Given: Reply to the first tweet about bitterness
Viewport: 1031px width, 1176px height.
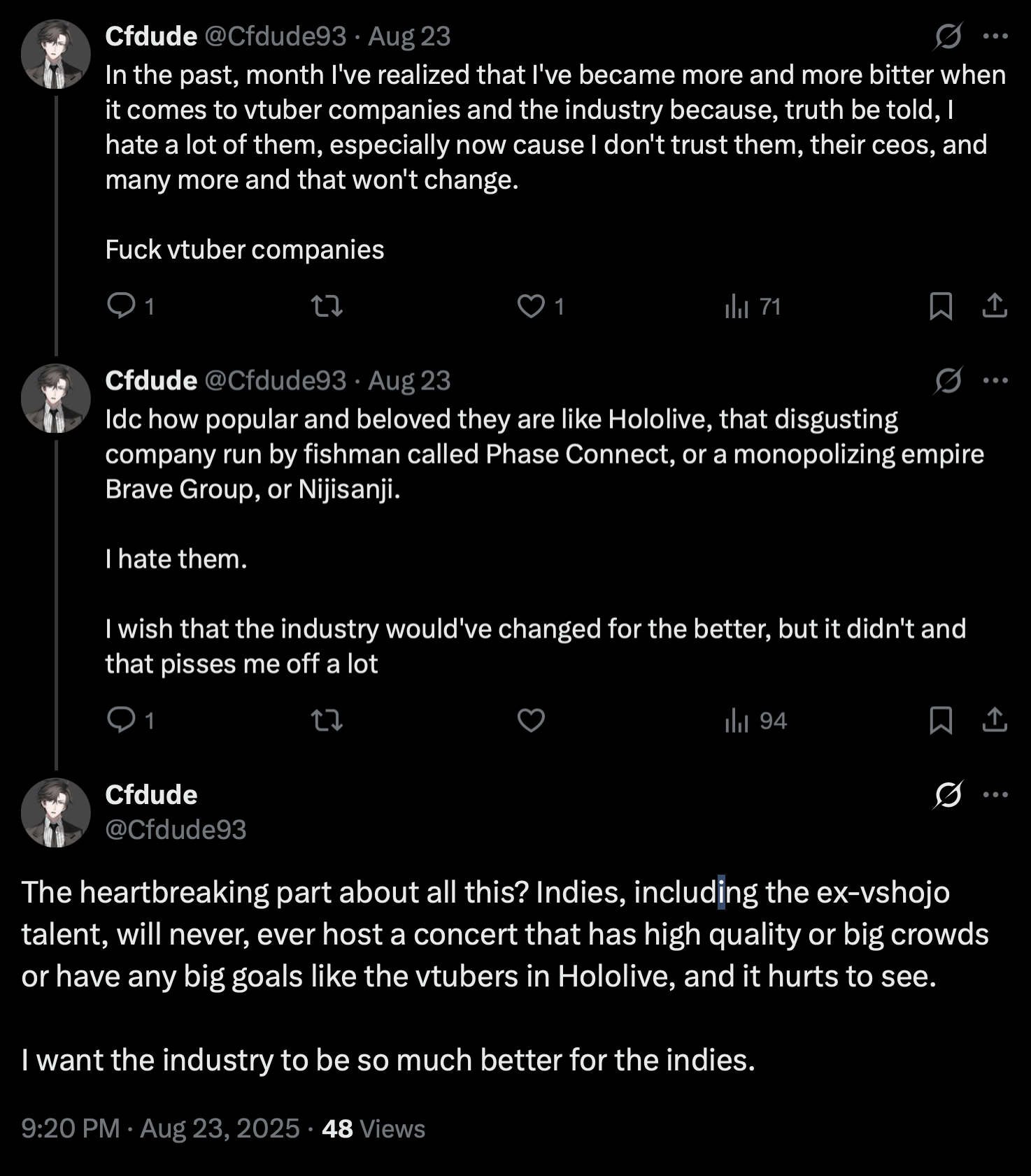Looking at the screenshot, I should click(x=122, y=306).
